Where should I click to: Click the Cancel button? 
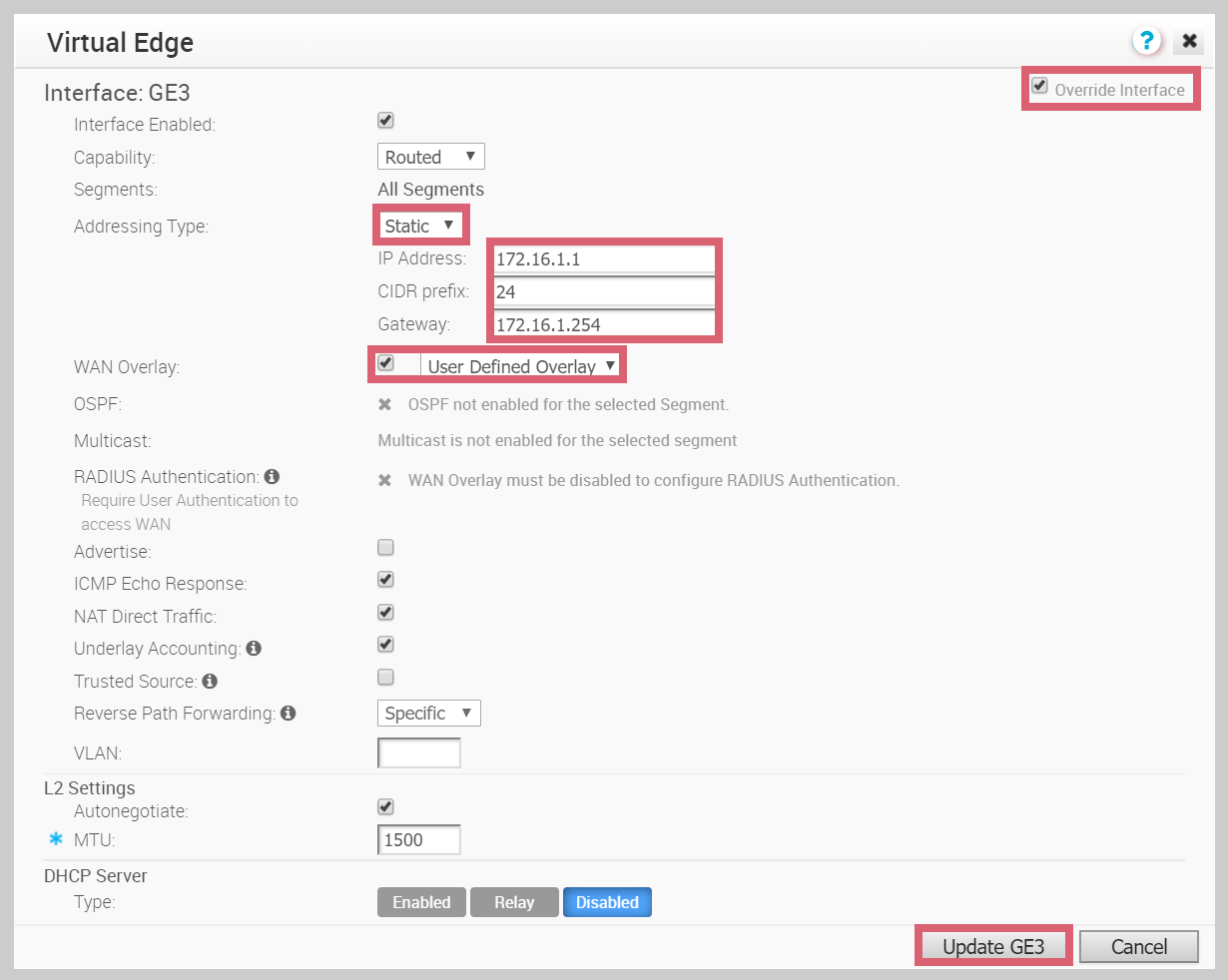coord(1138,946)
